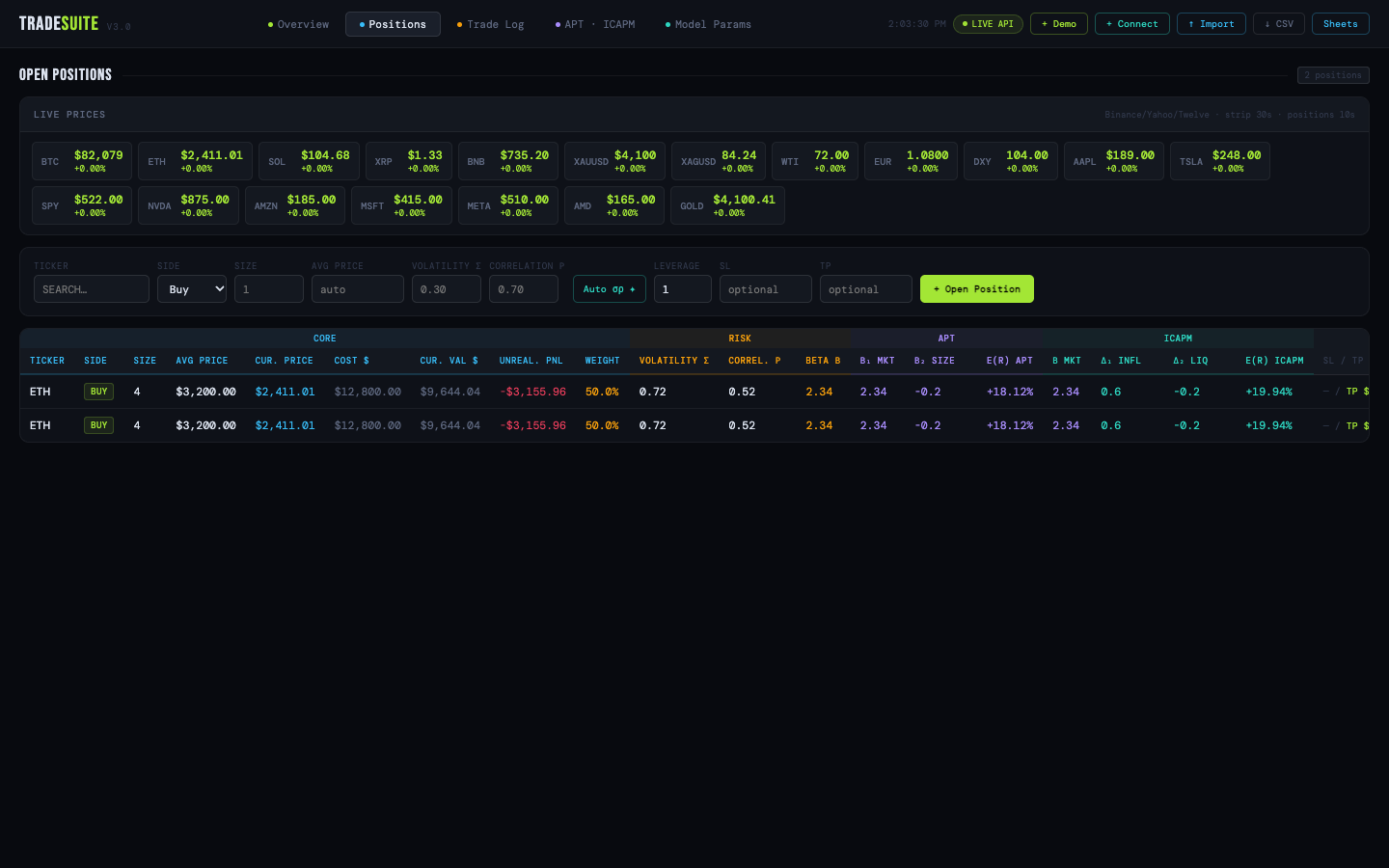
Task: Open the Side Buy dropdown
Action: point(192,289)
